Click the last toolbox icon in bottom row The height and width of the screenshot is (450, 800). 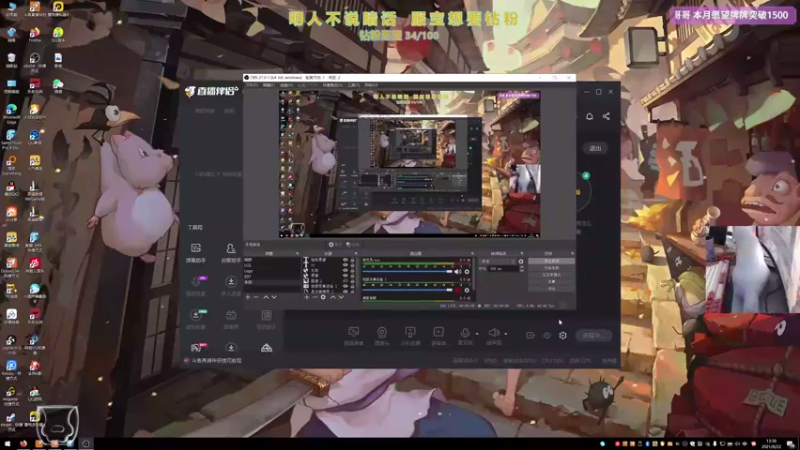266,348
